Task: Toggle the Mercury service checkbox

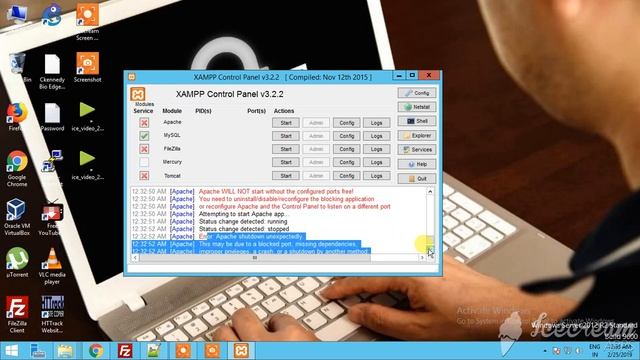Action: click(x=144, y=162)
